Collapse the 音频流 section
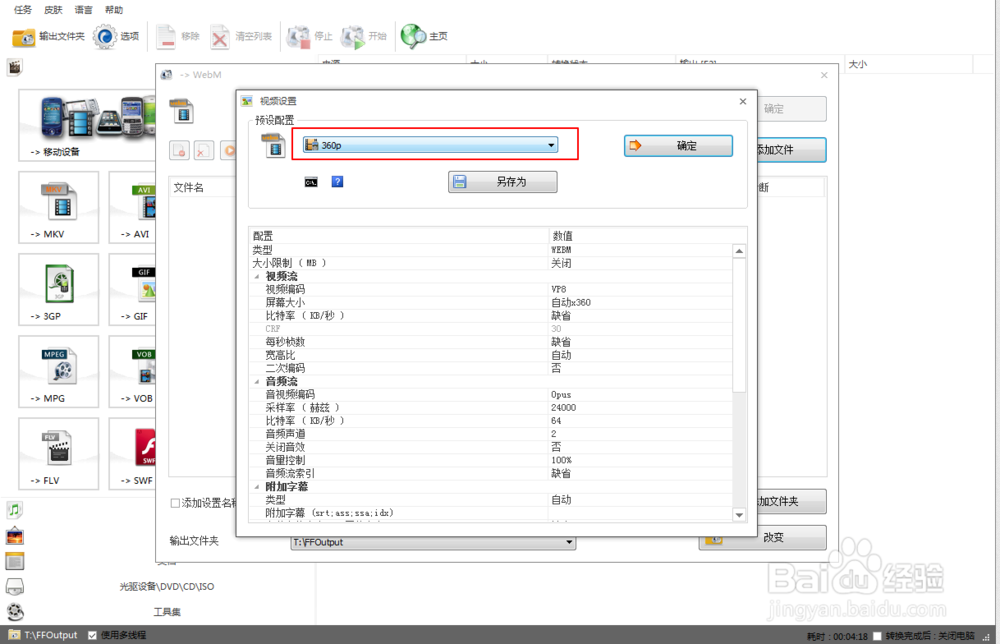Image resolution: width=1000 pixels, height=644 pixels. [257, 382]
